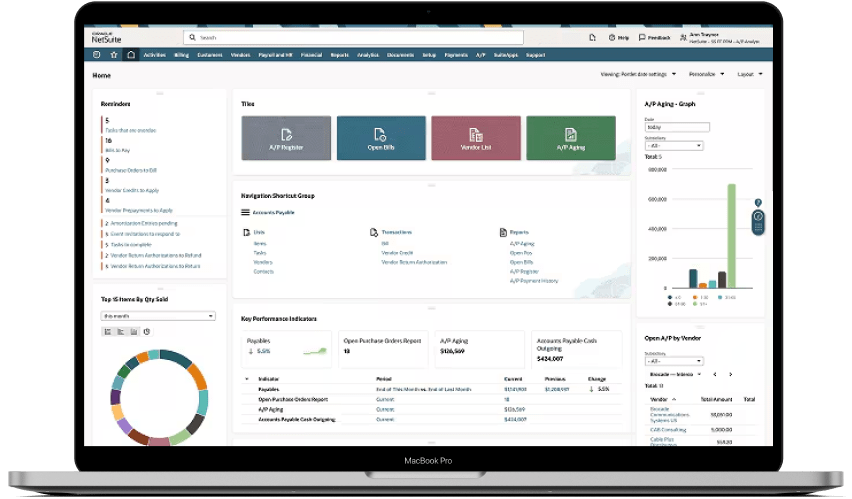852x499 pixels.
Task: Open the A/P Aging tile
Action: [x=571, y=138]
